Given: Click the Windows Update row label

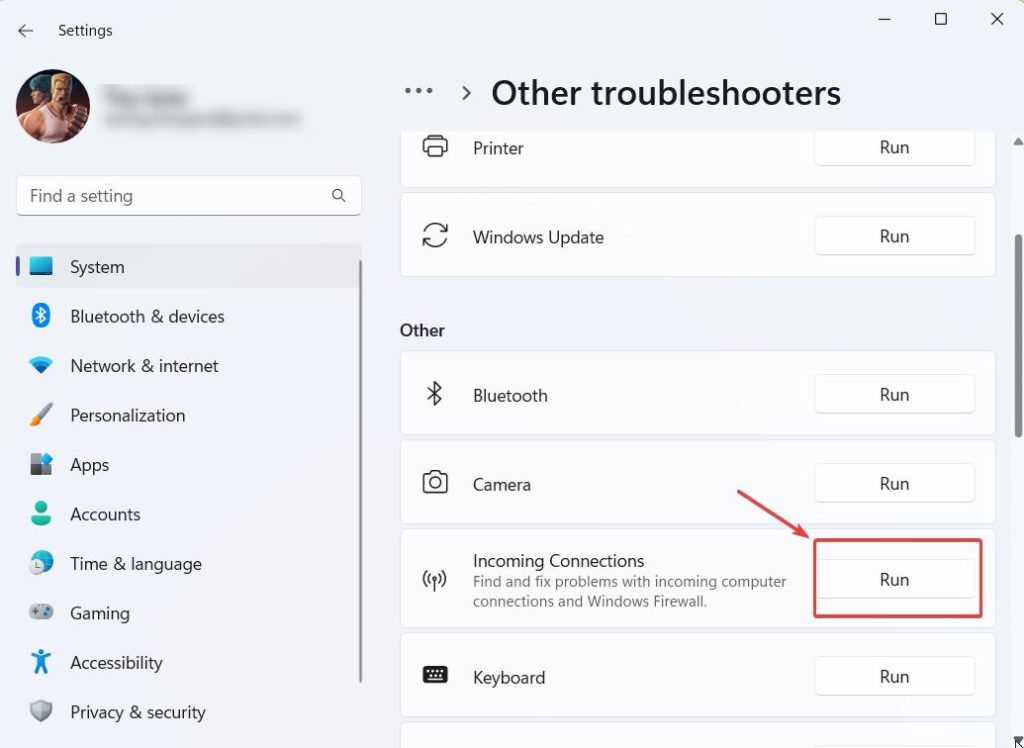Looking at the screenshot, I should click(538, 236).
